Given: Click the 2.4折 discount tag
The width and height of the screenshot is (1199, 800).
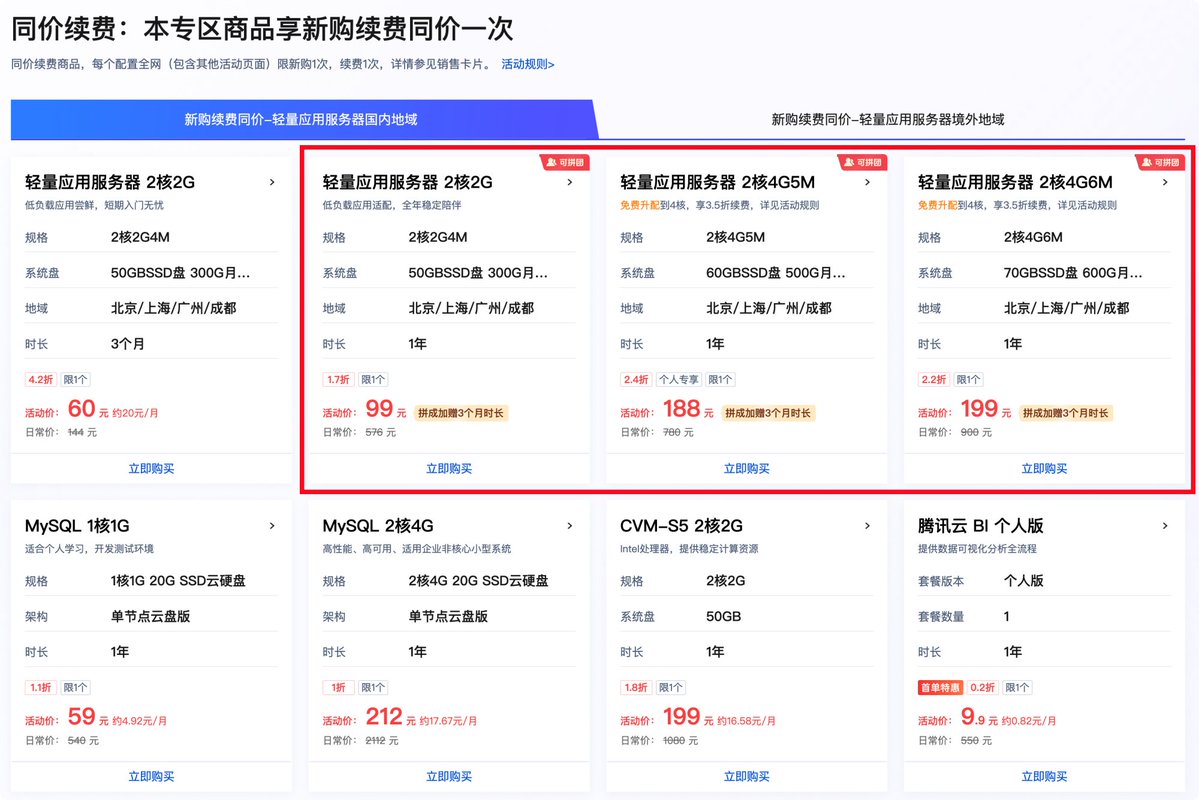Looking at the screenshot, I should click(x=635, y=379).
